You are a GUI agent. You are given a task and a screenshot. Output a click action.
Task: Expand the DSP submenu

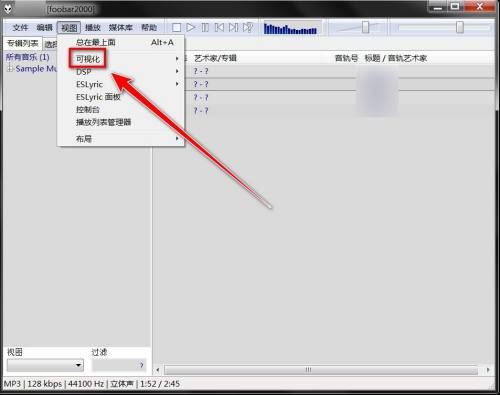click(x=121, y=72)
